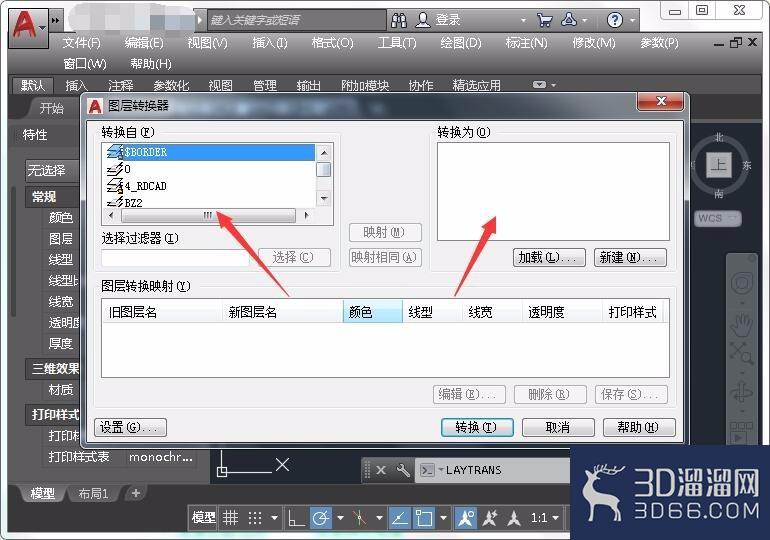
Task: Click the command line customize wrench icon
Action: click(x=403, y=470)
